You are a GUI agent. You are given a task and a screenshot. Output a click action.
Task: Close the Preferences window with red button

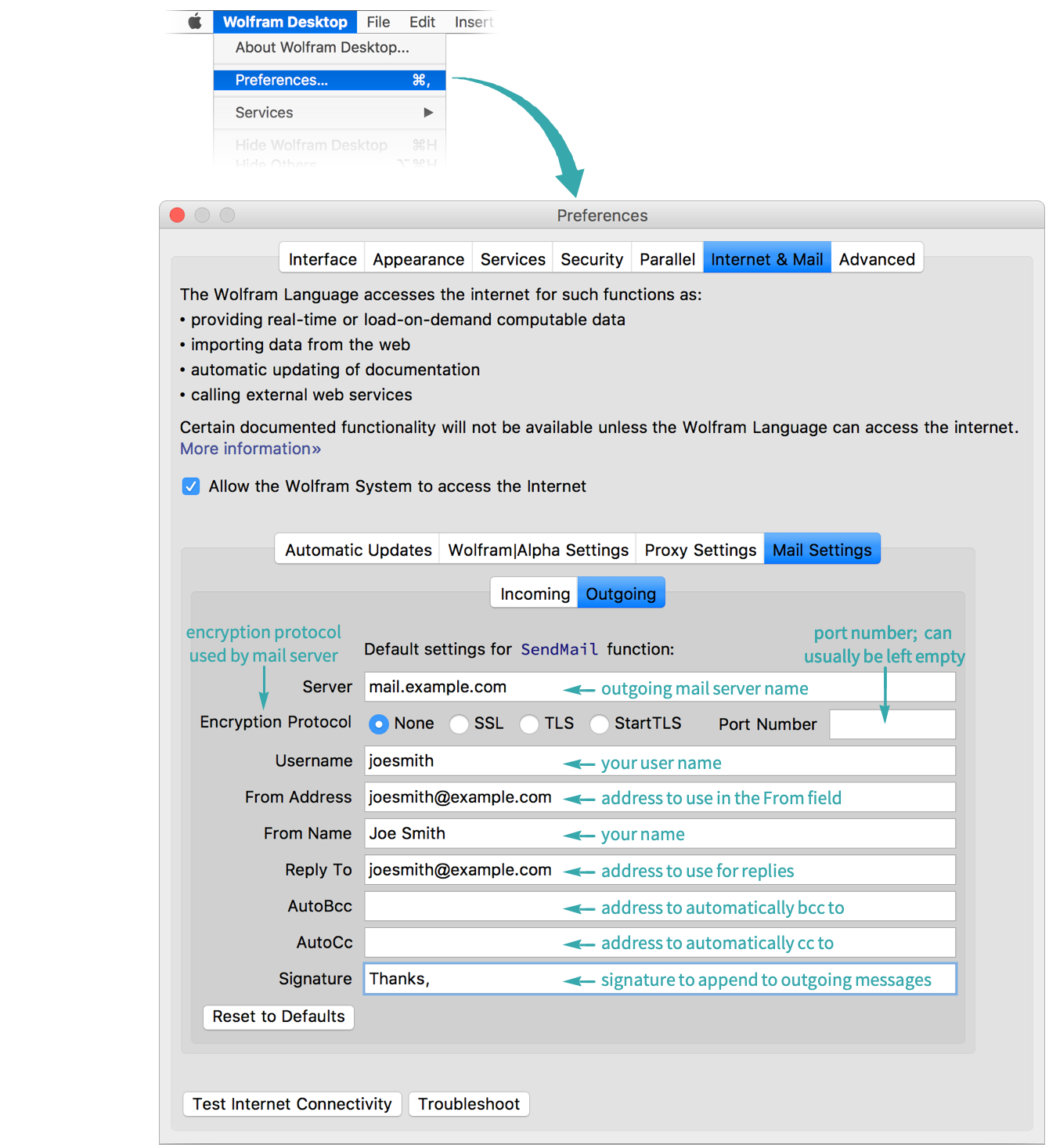point(178,215)
